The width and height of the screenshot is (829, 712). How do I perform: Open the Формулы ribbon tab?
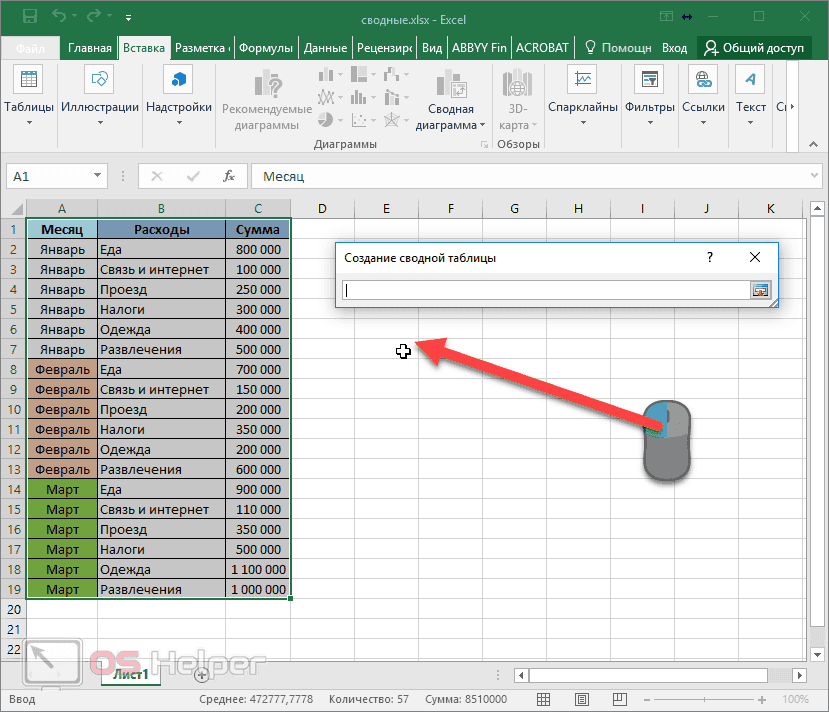point(264,46)
